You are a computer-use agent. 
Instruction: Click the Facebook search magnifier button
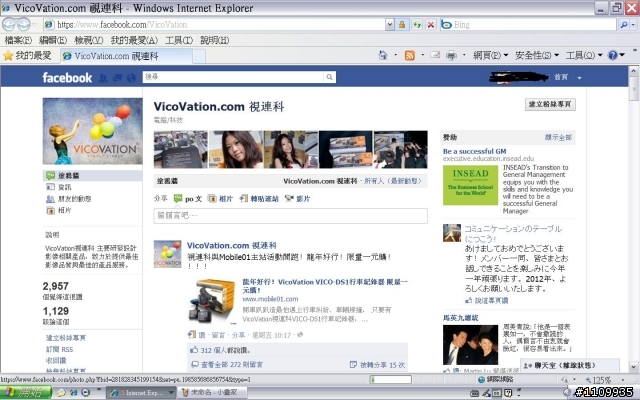tap(329, 77)
